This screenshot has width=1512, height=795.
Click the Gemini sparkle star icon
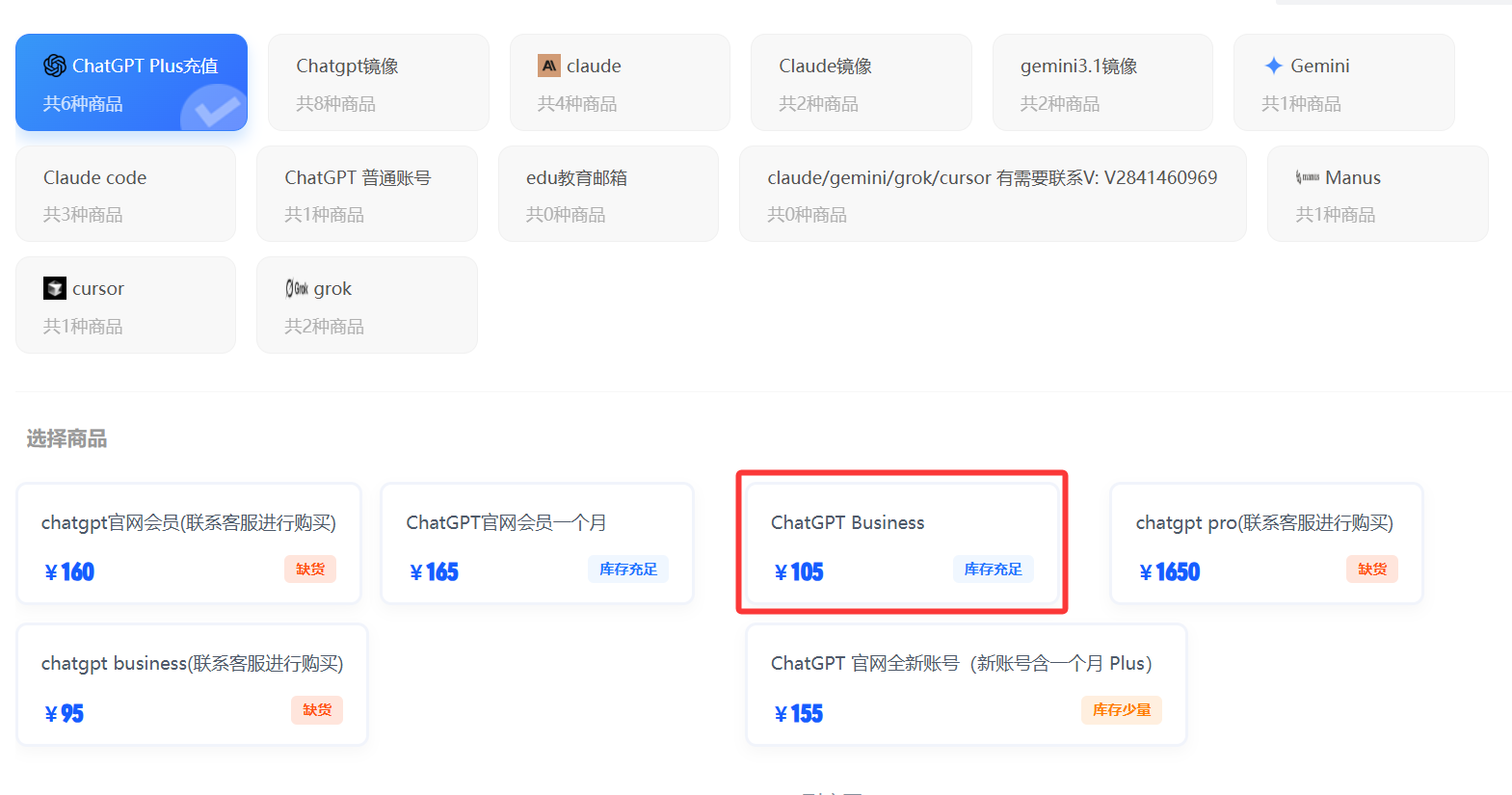click(x=1273, y=66)
